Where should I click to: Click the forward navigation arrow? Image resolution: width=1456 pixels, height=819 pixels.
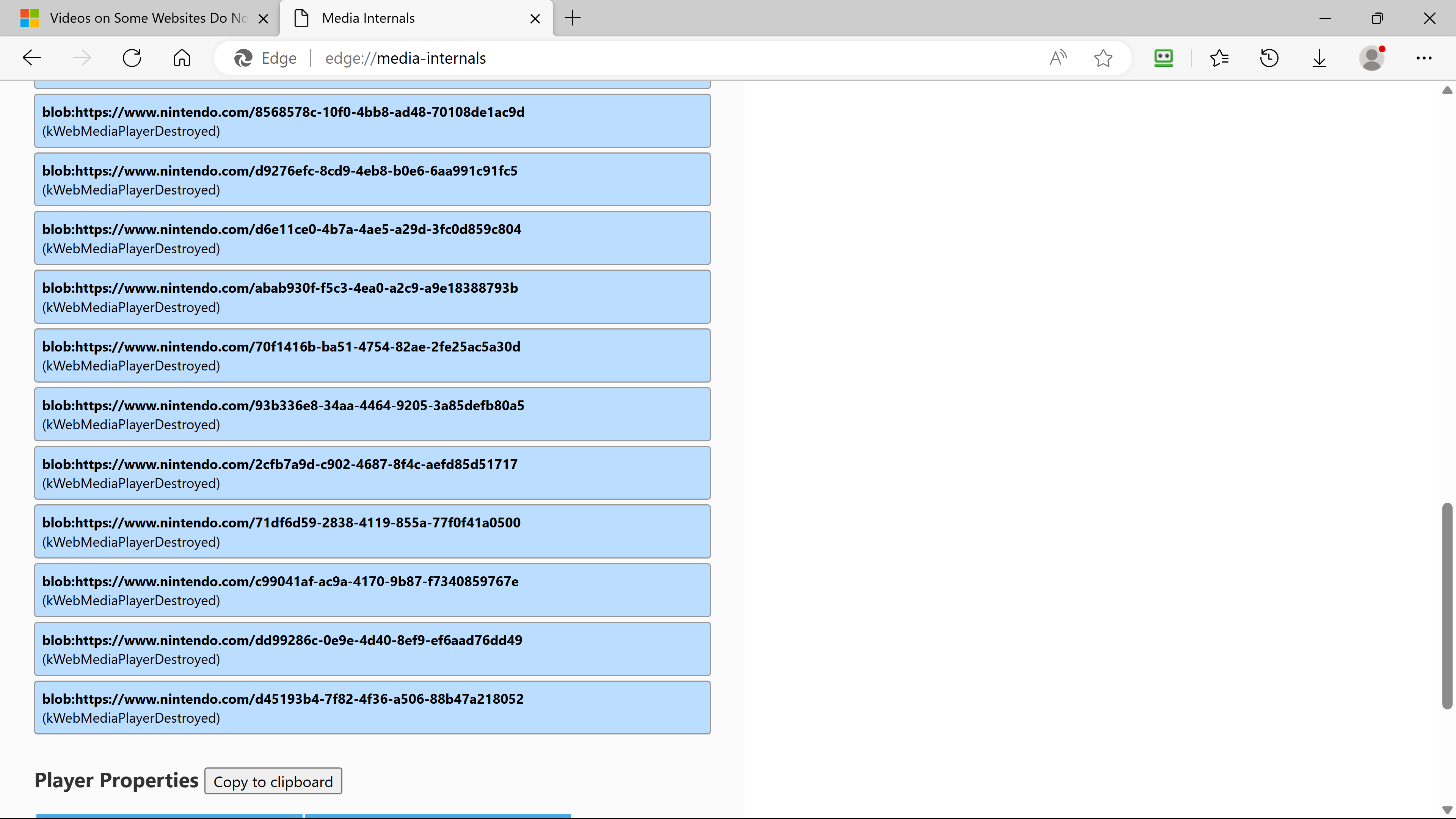click(82, 58)
